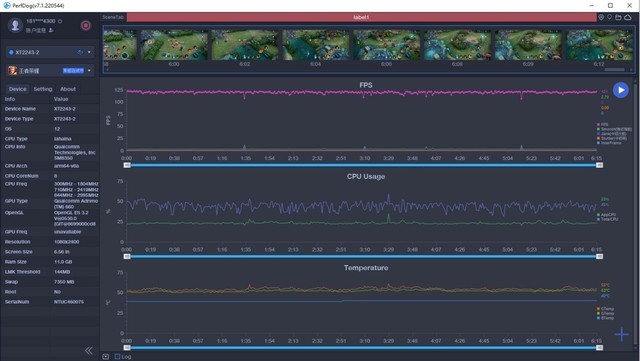Click the PerfDog logo in title bar
The image size is (640, 361).
(7, 5)
